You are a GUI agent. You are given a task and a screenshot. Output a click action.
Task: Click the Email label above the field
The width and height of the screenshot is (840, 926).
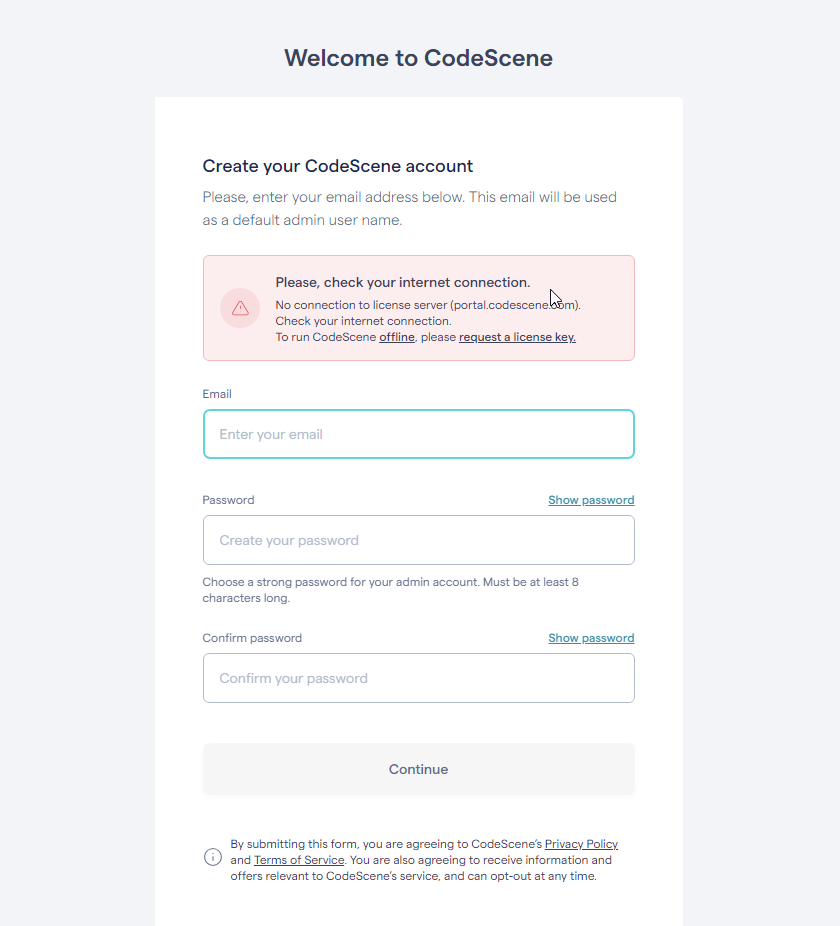[217, 394]
